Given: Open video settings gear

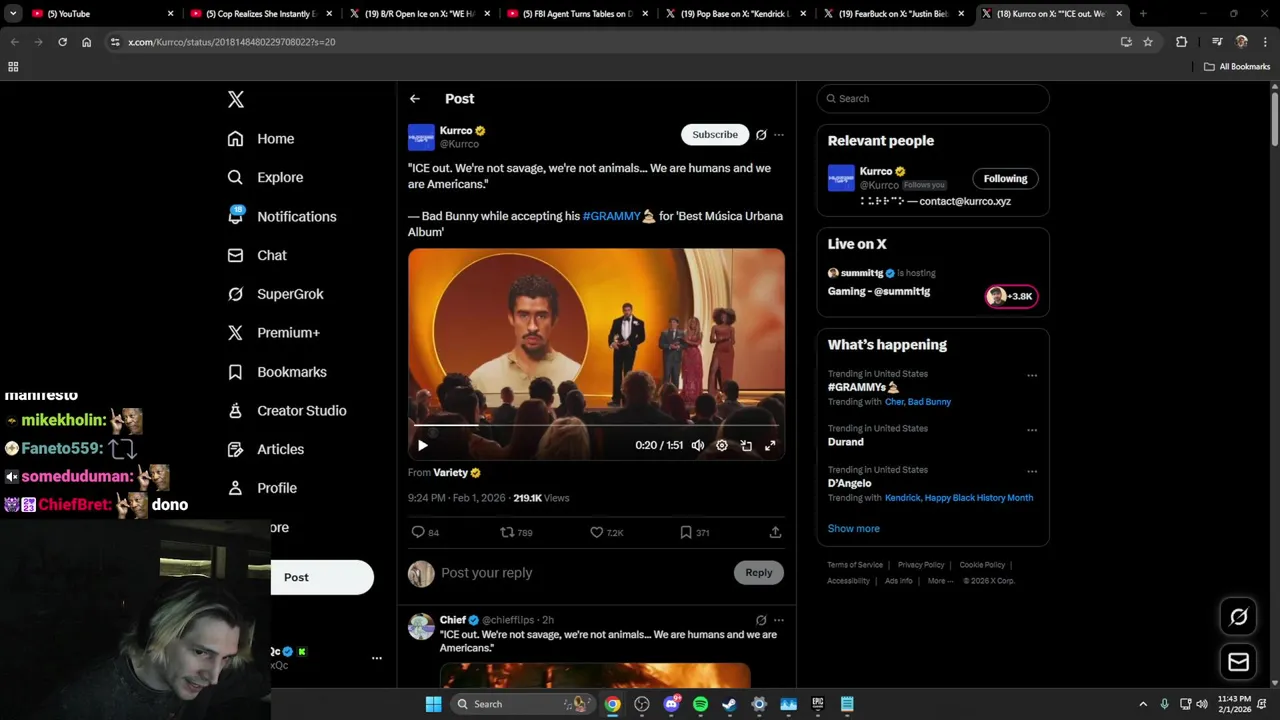Looking at the screenshot, I should (722, 446).
